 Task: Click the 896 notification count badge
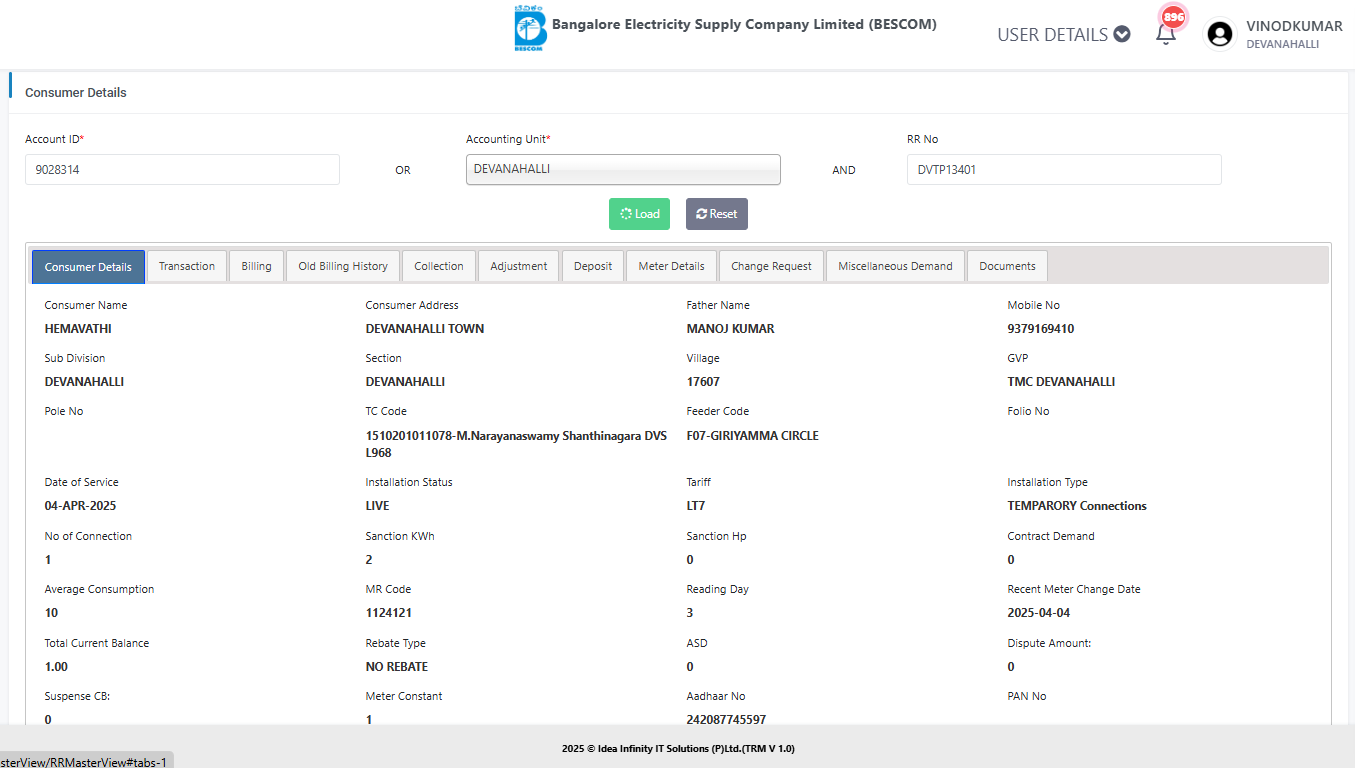(x=1174, y=17)
